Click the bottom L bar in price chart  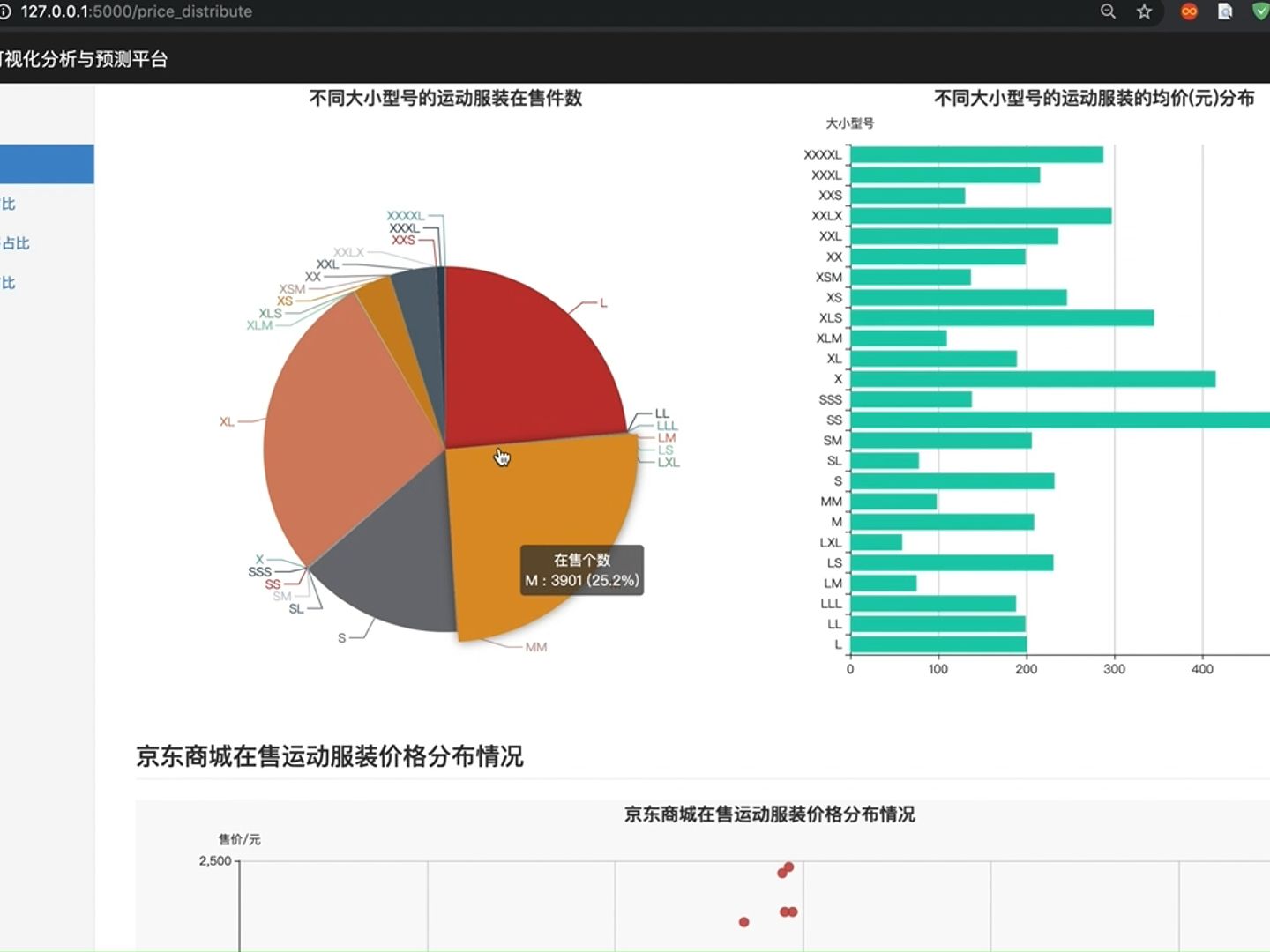pyautogui.click(x=938, y=644)
